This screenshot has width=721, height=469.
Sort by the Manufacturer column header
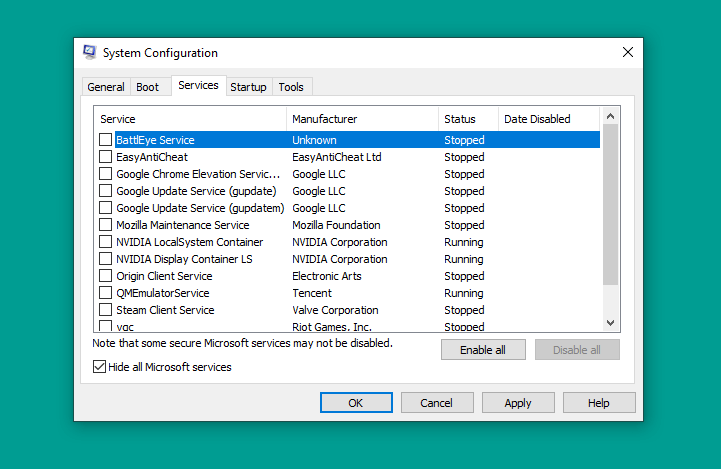(362, 119)
